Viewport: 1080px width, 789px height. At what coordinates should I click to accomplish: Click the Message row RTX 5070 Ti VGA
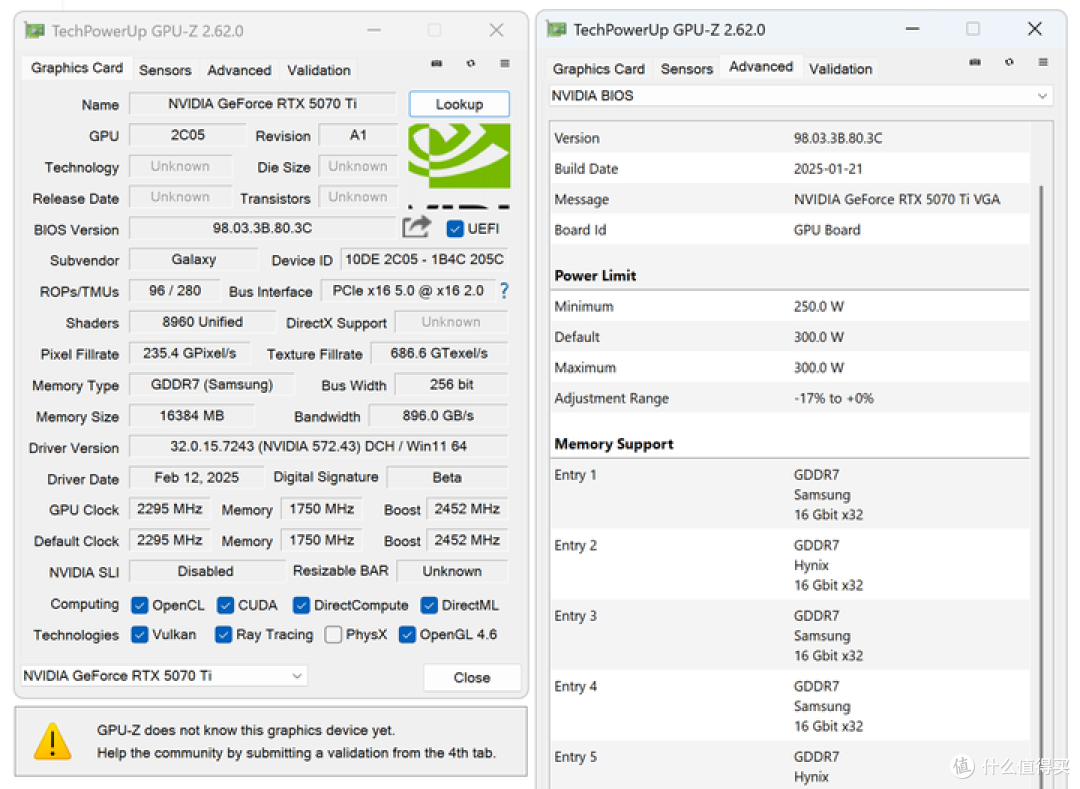[790, 200]
